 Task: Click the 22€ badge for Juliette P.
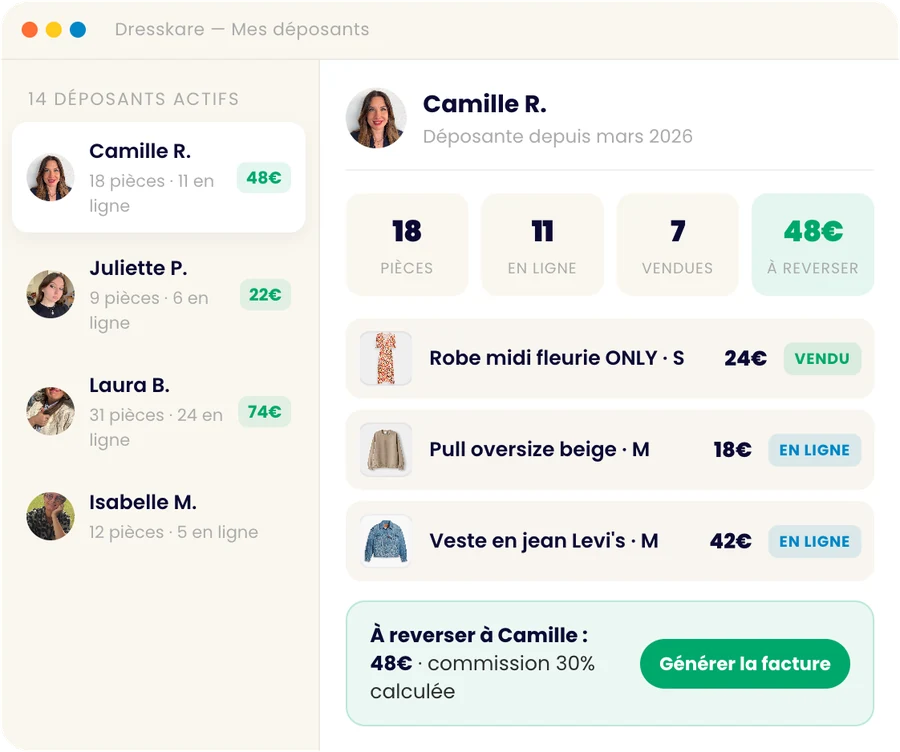[x=265, y=294]
